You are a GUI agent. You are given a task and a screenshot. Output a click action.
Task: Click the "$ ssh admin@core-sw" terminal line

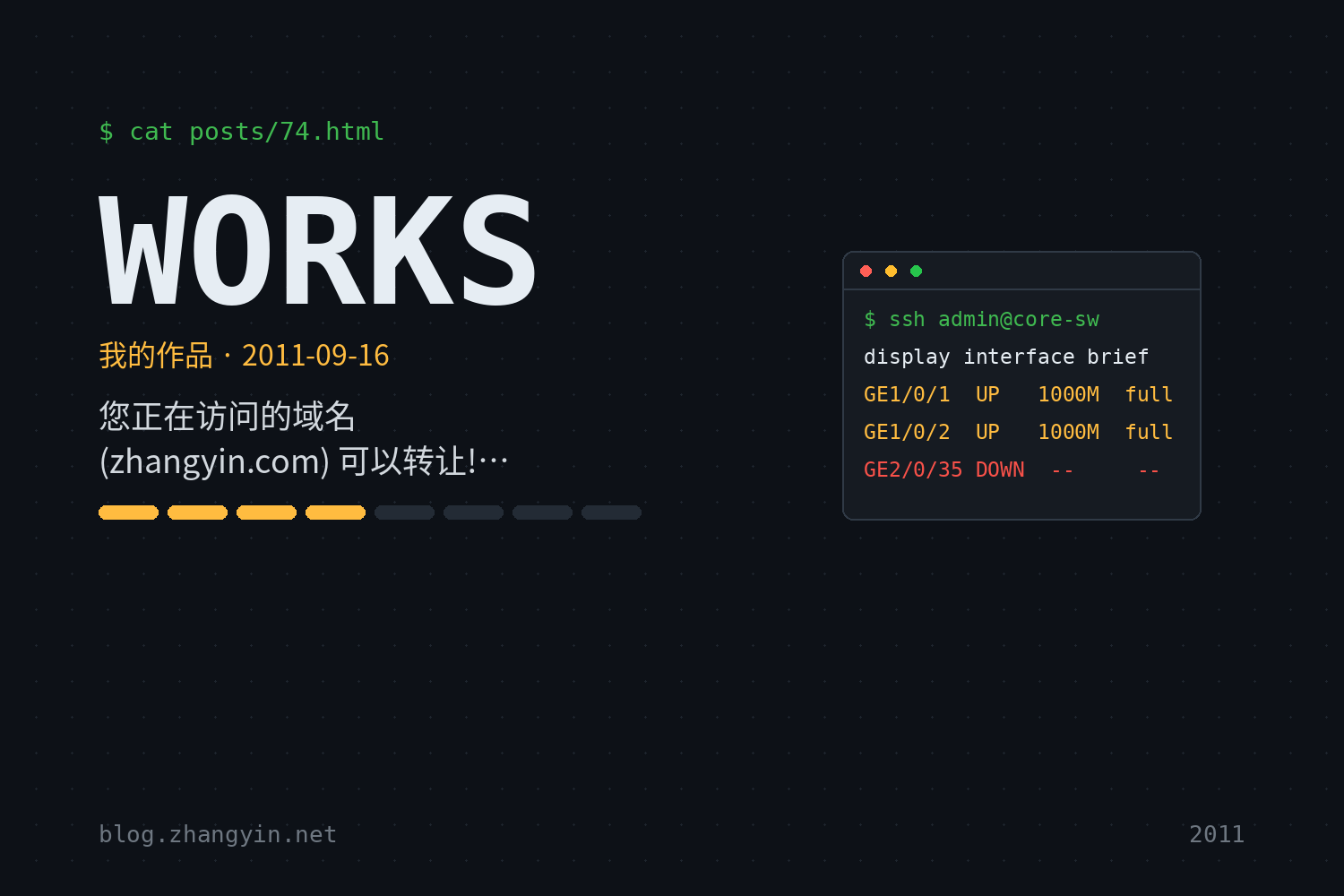coord(981,320)
